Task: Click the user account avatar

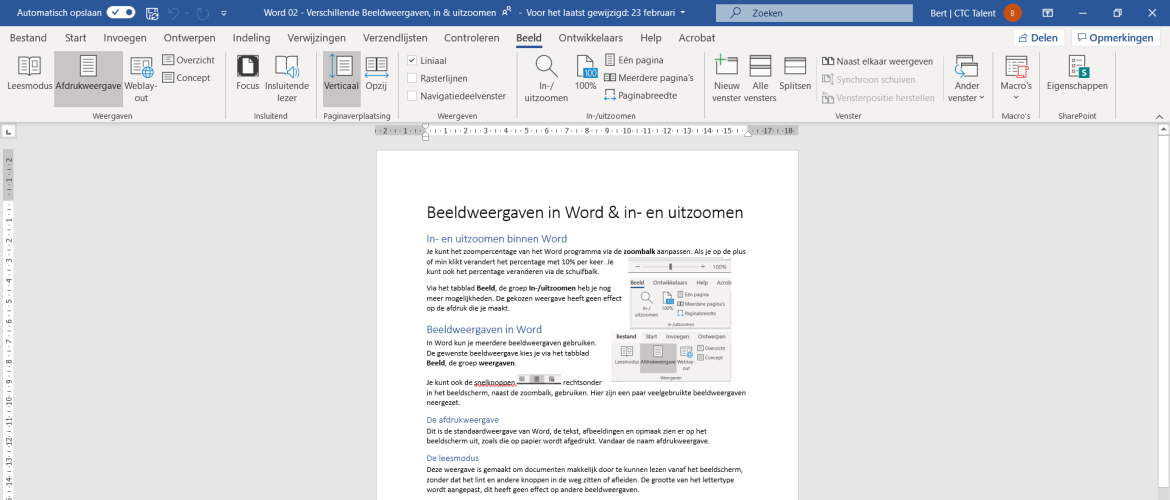Action: [x=1013, y=13]
